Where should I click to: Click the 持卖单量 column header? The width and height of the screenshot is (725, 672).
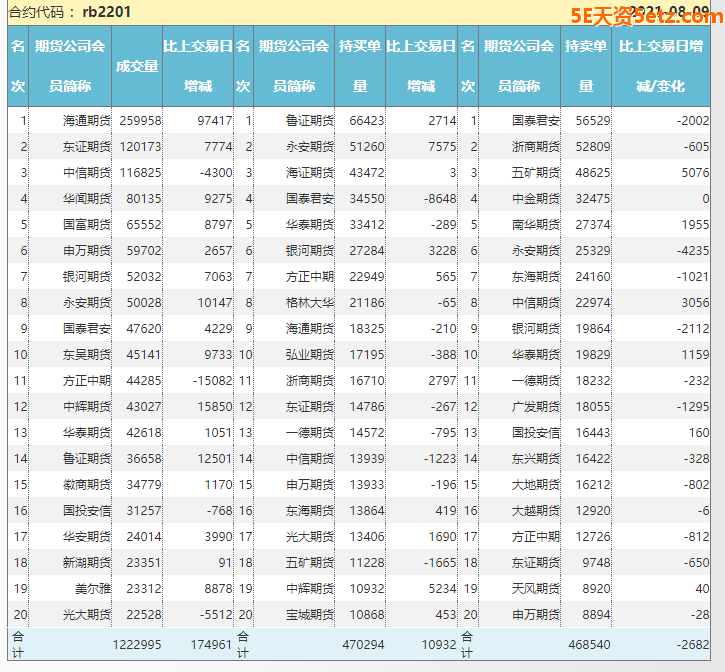click(585, 66)
